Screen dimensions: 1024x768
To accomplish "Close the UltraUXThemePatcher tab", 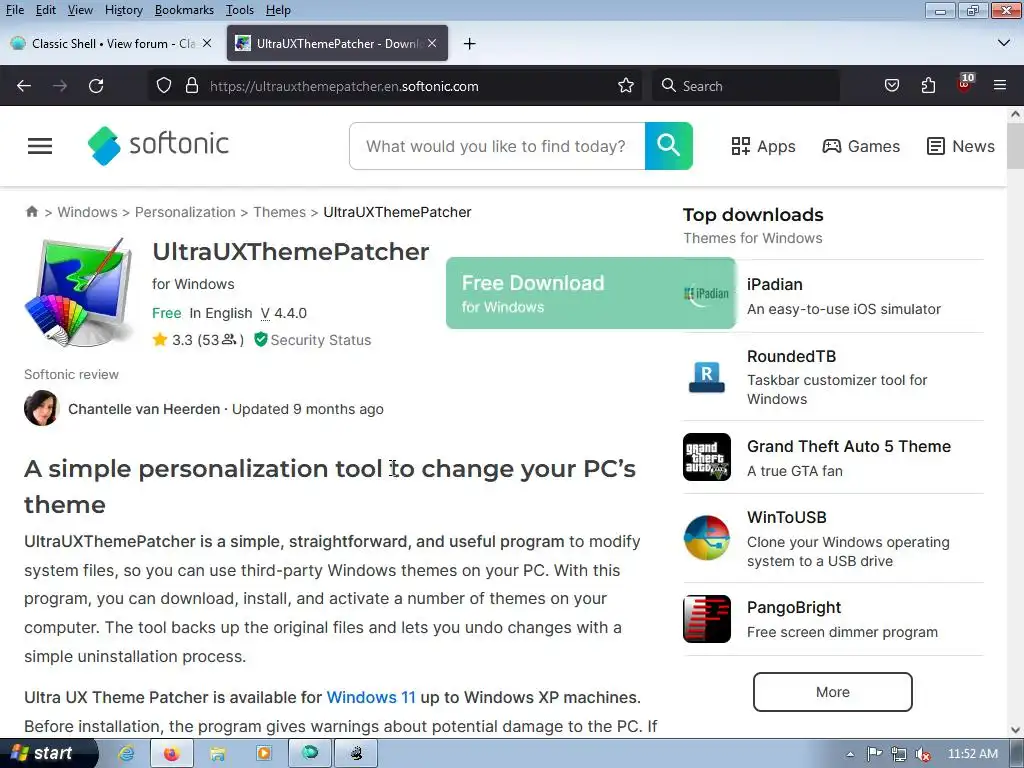I will (432, 43).
